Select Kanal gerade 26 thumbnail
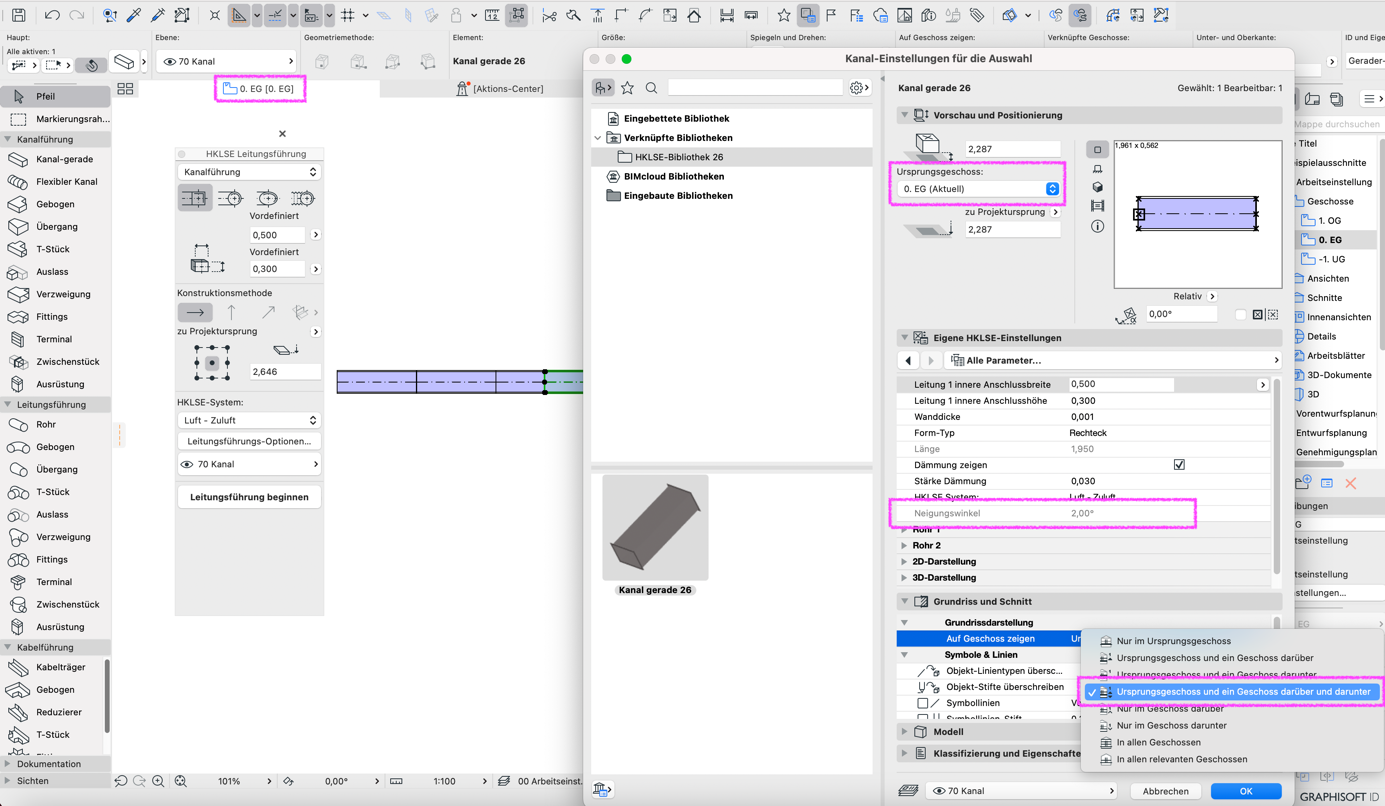The image size is (1385, 806). pyautogui.click(x=655, y=528)
